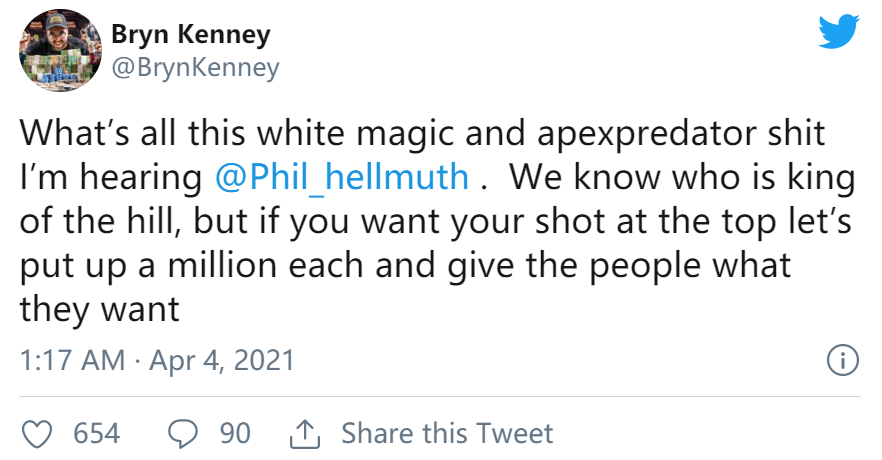Click the share upload arrow icon

point(305,434)
